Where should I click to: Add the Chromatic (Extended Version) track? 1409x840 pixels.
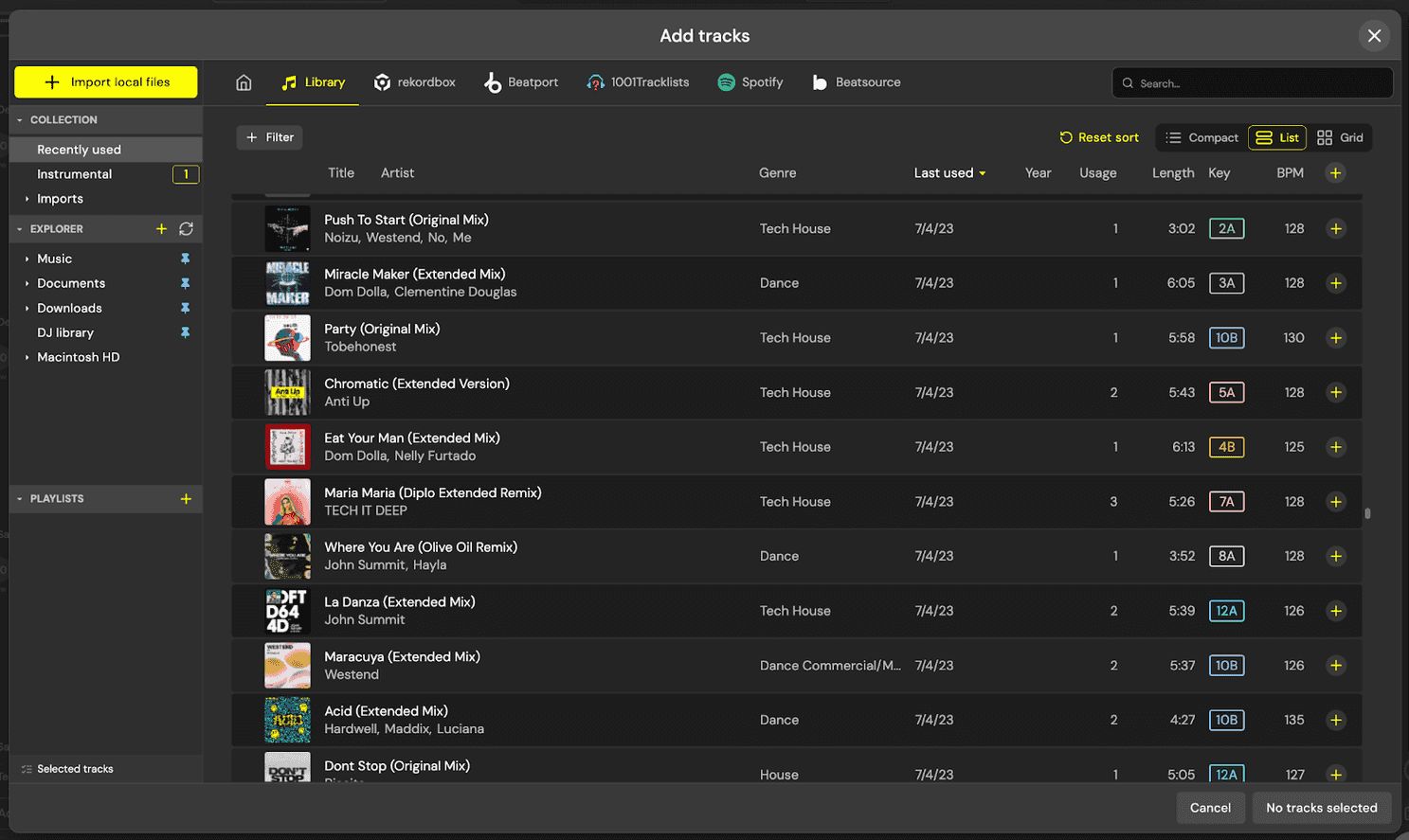(1335, 392)
